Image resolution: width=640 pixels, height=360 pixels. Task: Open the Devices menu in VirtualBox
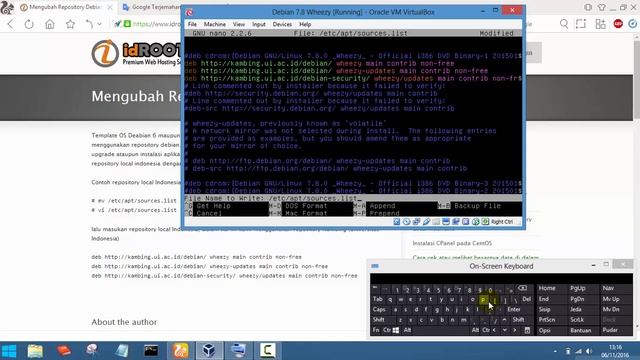(x=282, y=24)
